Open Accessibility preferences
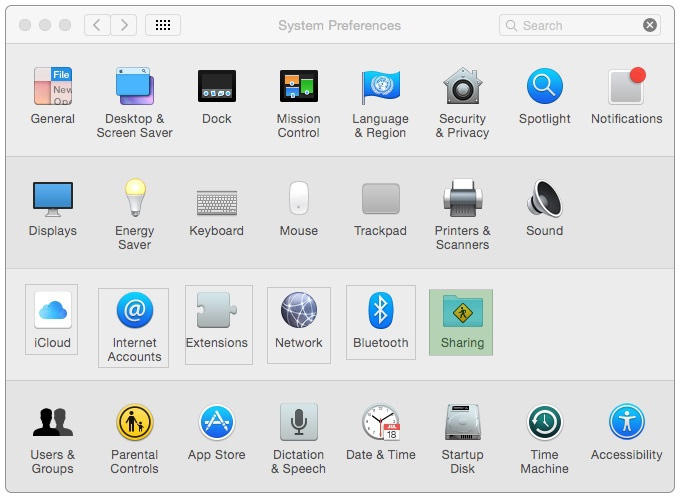This screenshot has width=680, height=498. (x=627, y=432)
